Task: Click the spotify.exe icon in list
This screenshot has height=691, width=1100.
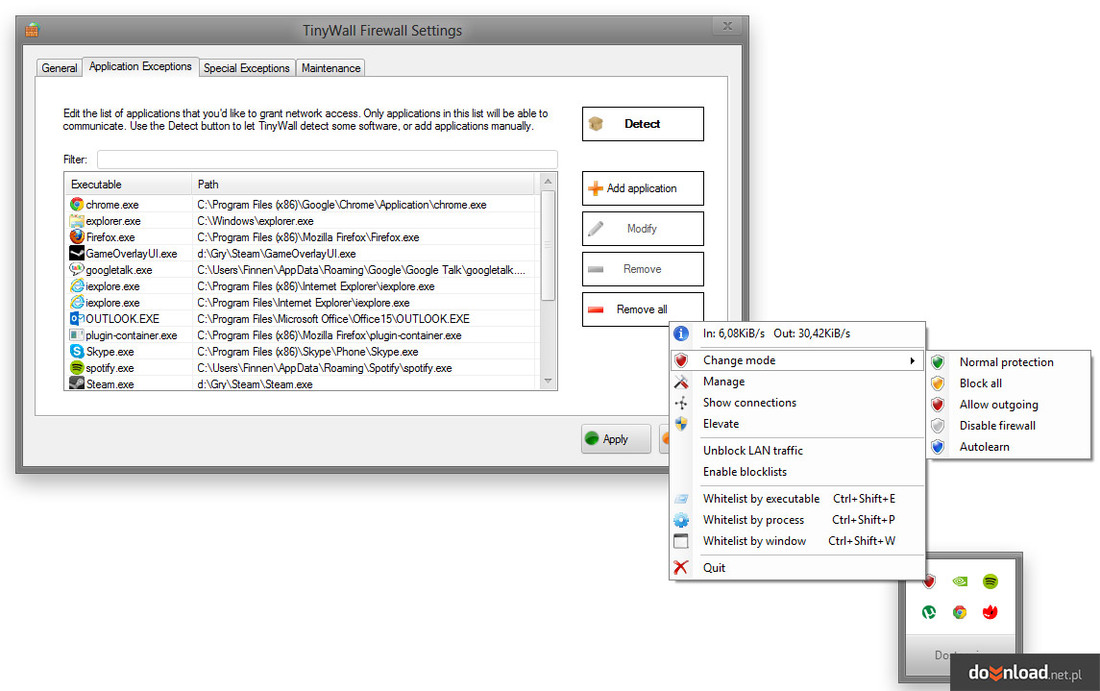Action: pyautogui.click(x=76, y=368)
